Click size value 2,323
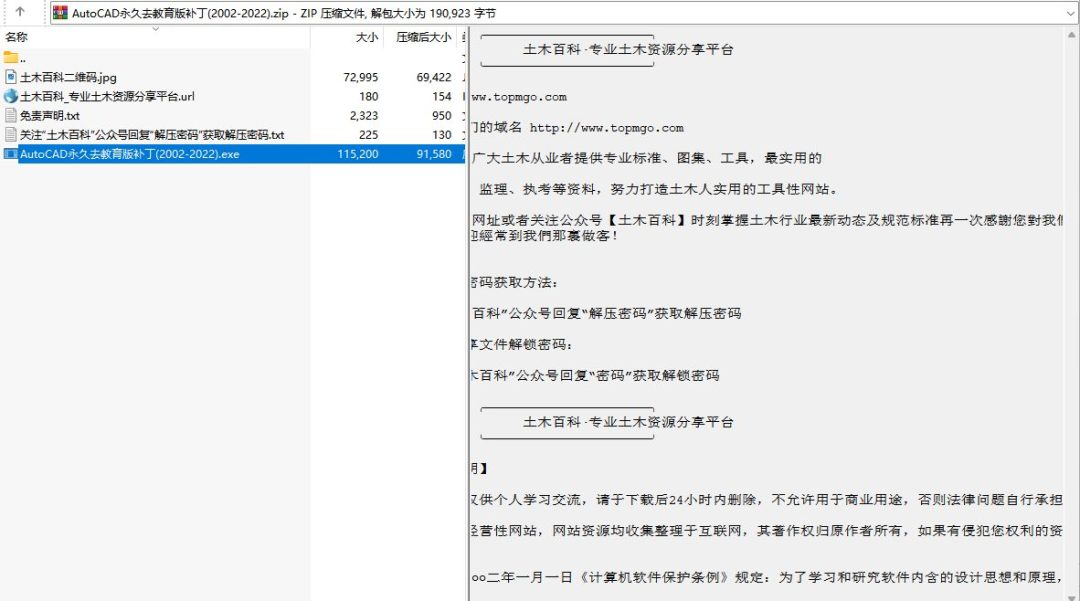Screen dimensions: 1080x601 click(364, 116)
